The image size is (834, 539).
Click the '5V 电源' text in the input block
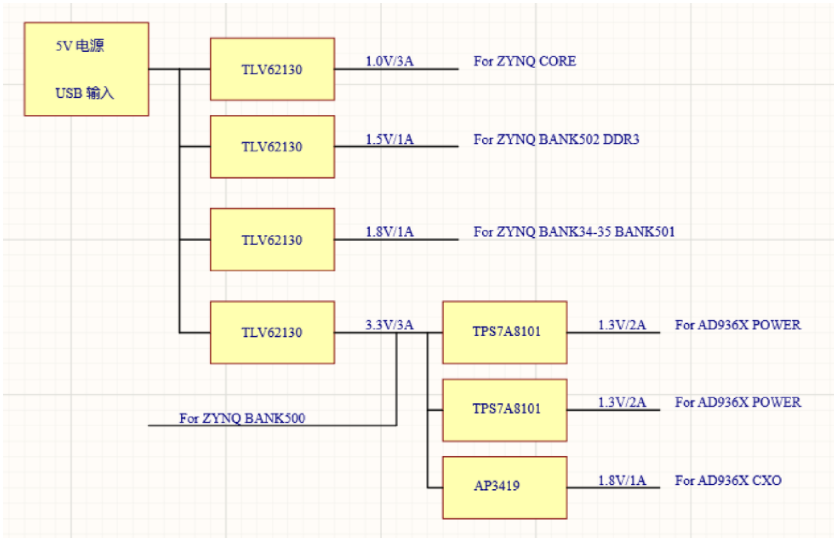[x=80, y=46]
